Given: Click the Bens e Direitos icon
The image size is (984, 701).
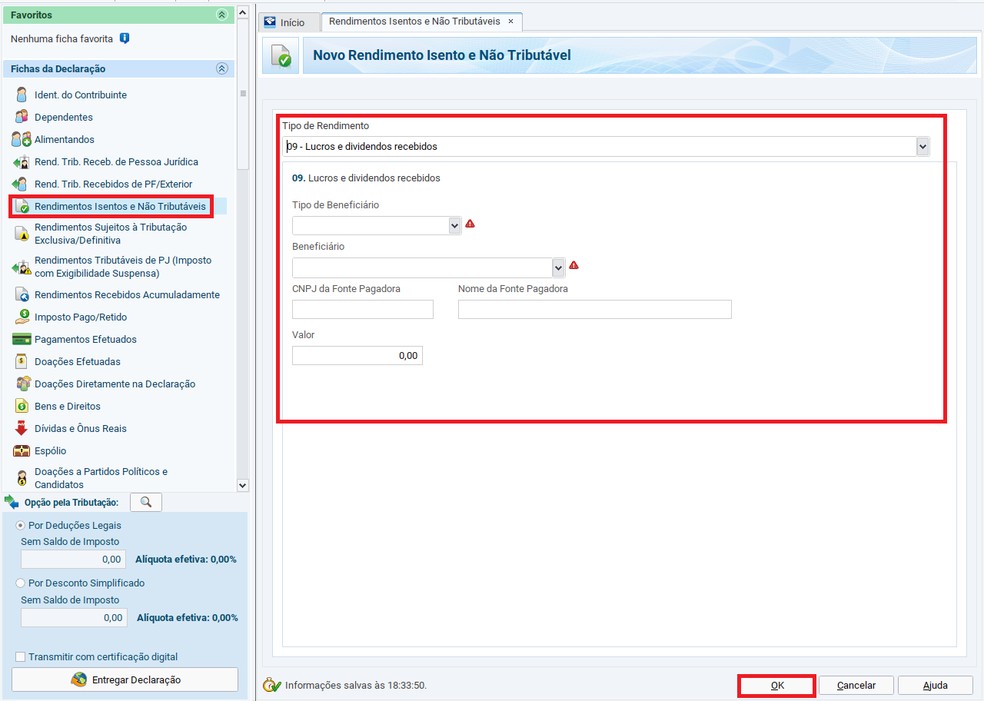Looking at the screenshot, I should pyautogui.click(x=21, y=406).
